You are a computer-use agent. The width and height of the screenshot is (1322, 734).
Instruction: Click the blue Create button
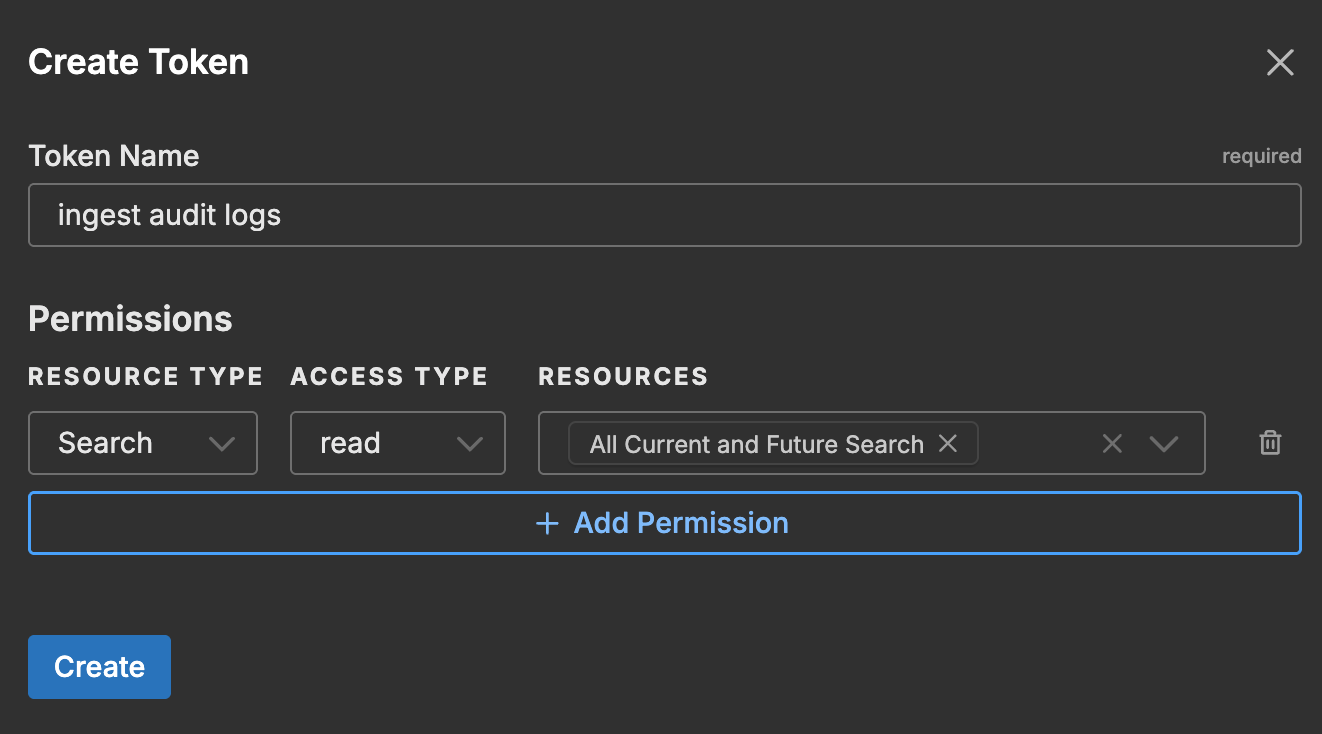point(99,667)
